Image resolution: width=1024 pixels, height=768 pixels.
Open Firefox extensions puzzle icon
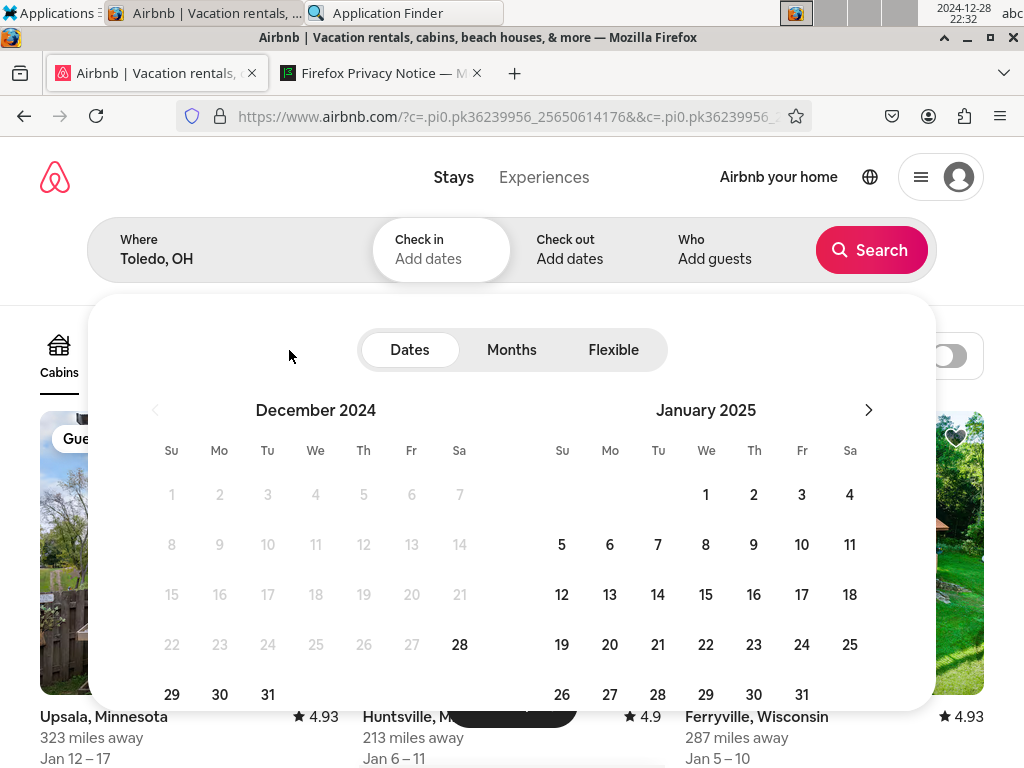click(x=964, y=116)
